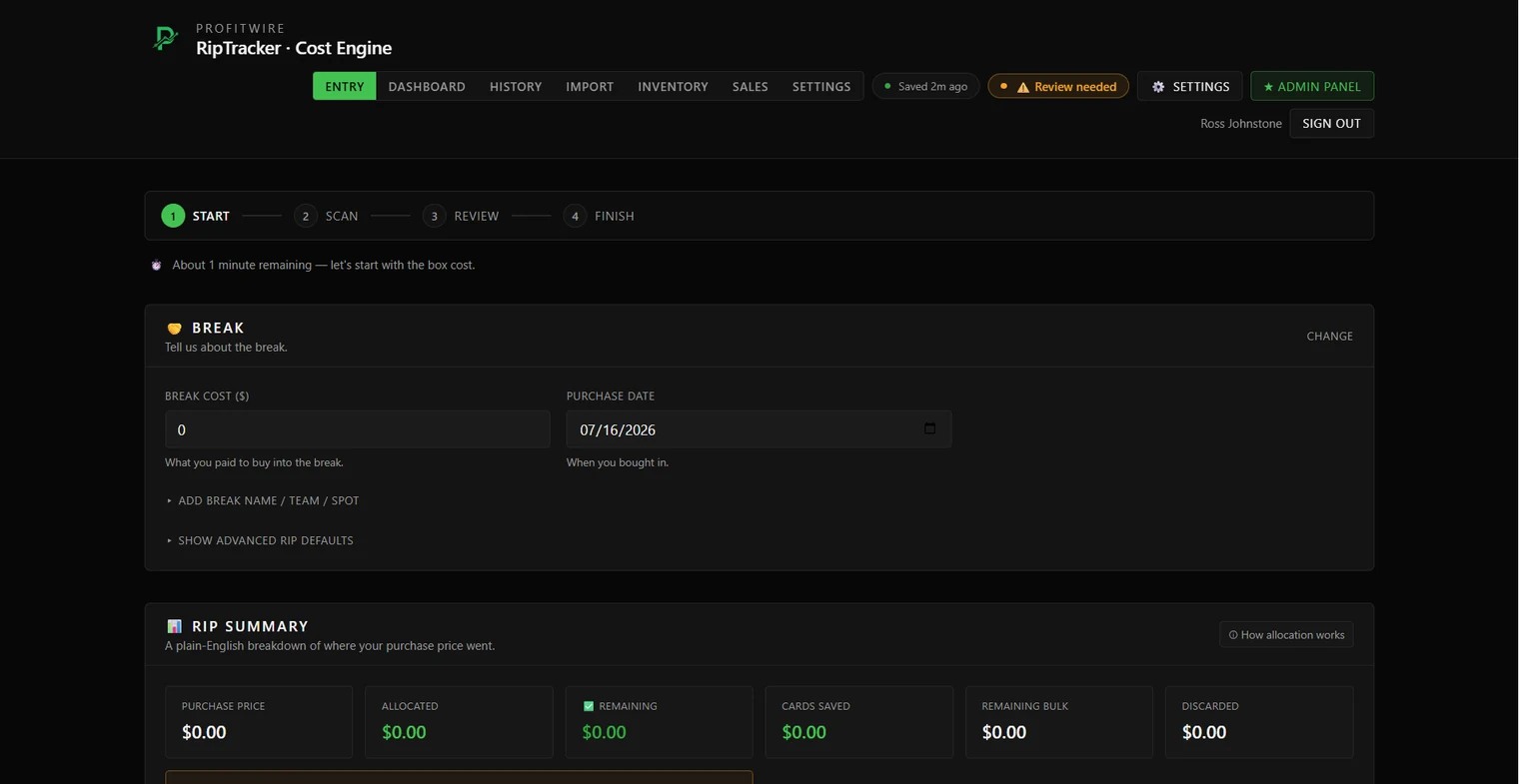Select step 2 Scan in wizard
This screenshot has height=784, width=1519.
[x=326, y=216]
